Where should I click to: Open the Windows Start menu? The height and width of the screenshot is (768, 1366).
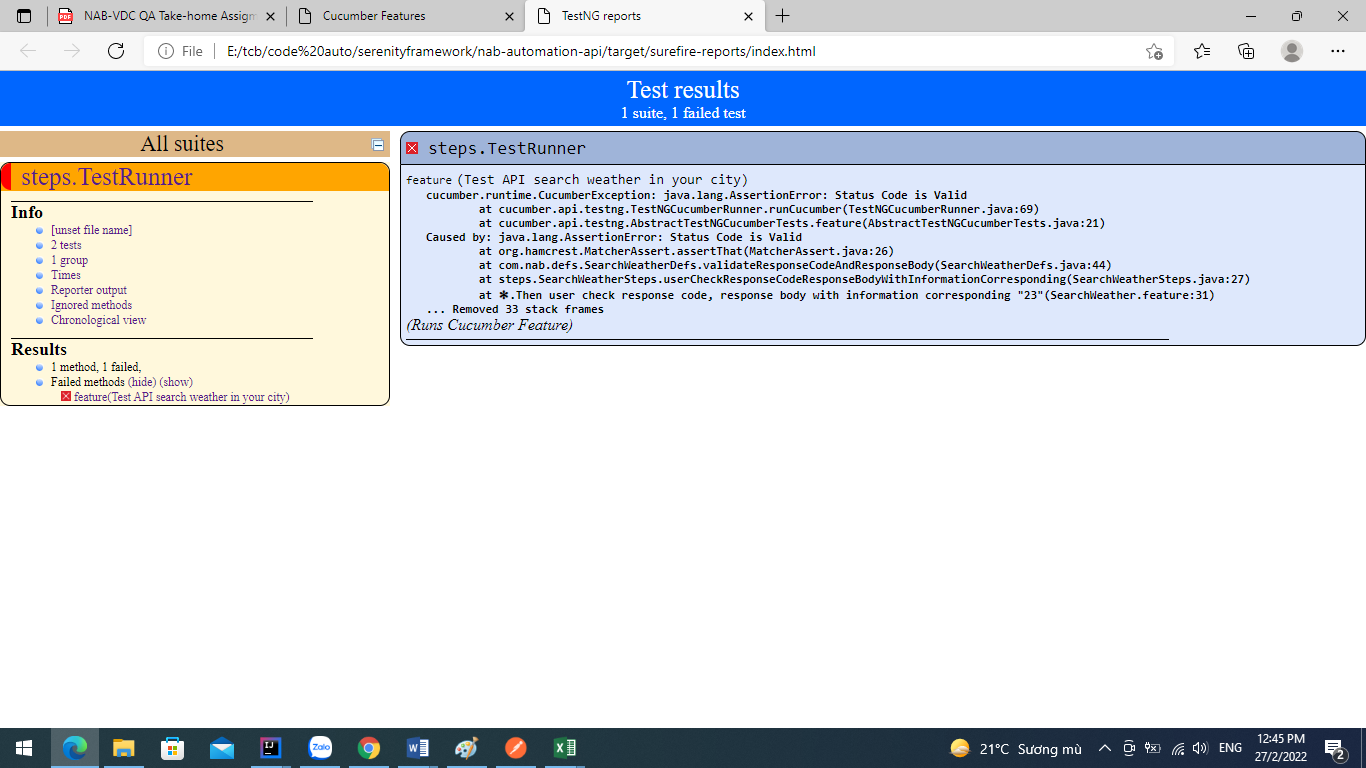pos(24,748)
